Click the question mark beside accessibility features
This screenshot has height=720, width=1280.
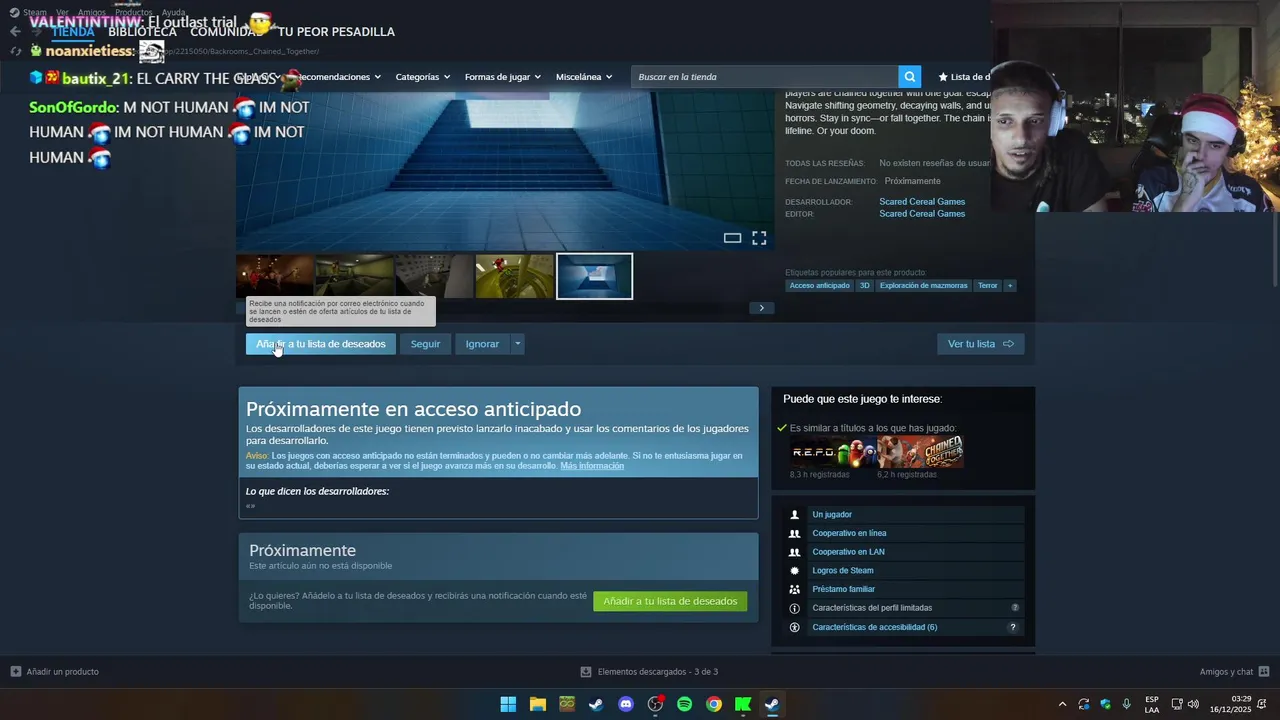[1012, 628]
